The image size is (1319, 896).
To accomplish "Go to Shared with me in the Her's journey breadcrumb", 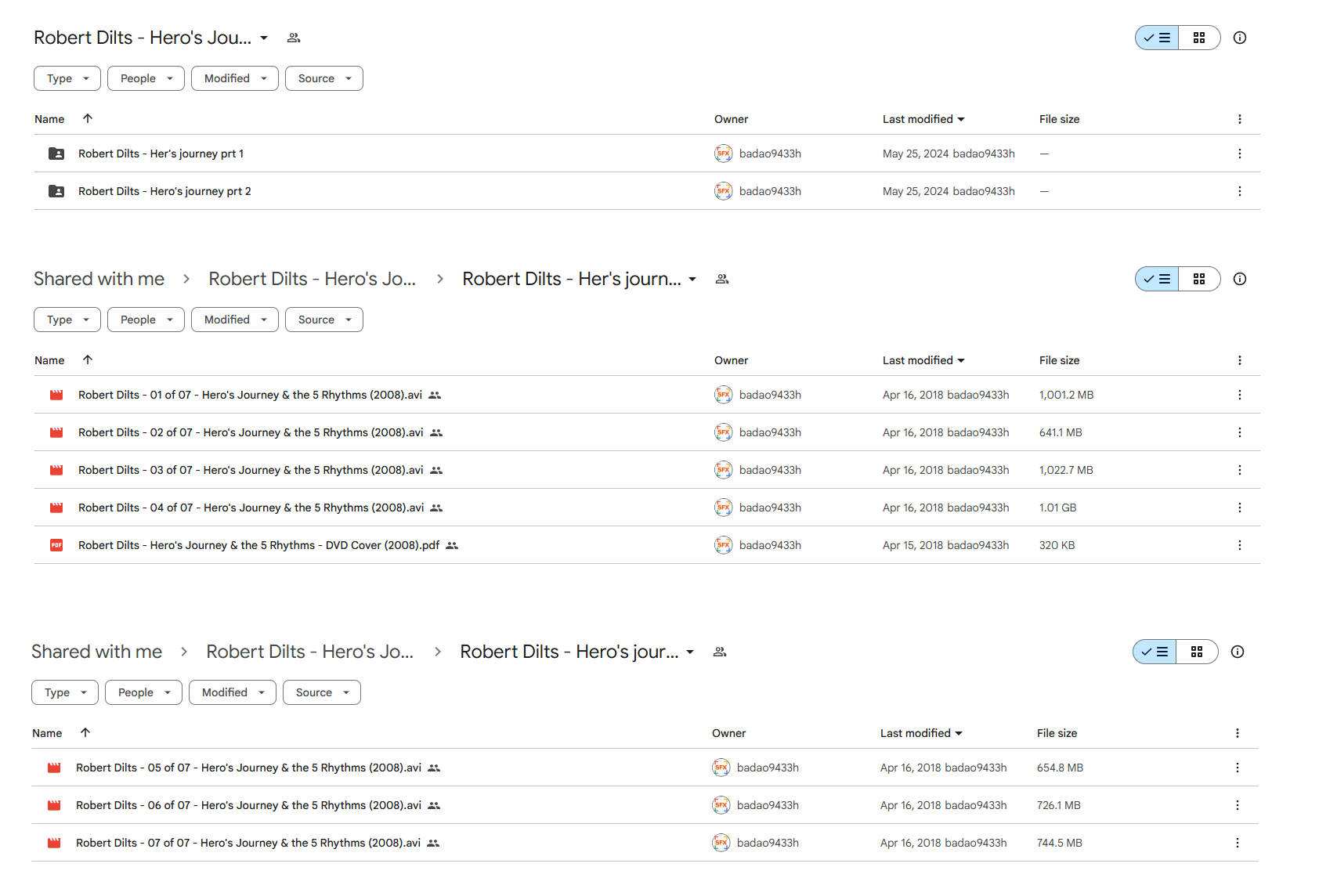I will [99, 279].
